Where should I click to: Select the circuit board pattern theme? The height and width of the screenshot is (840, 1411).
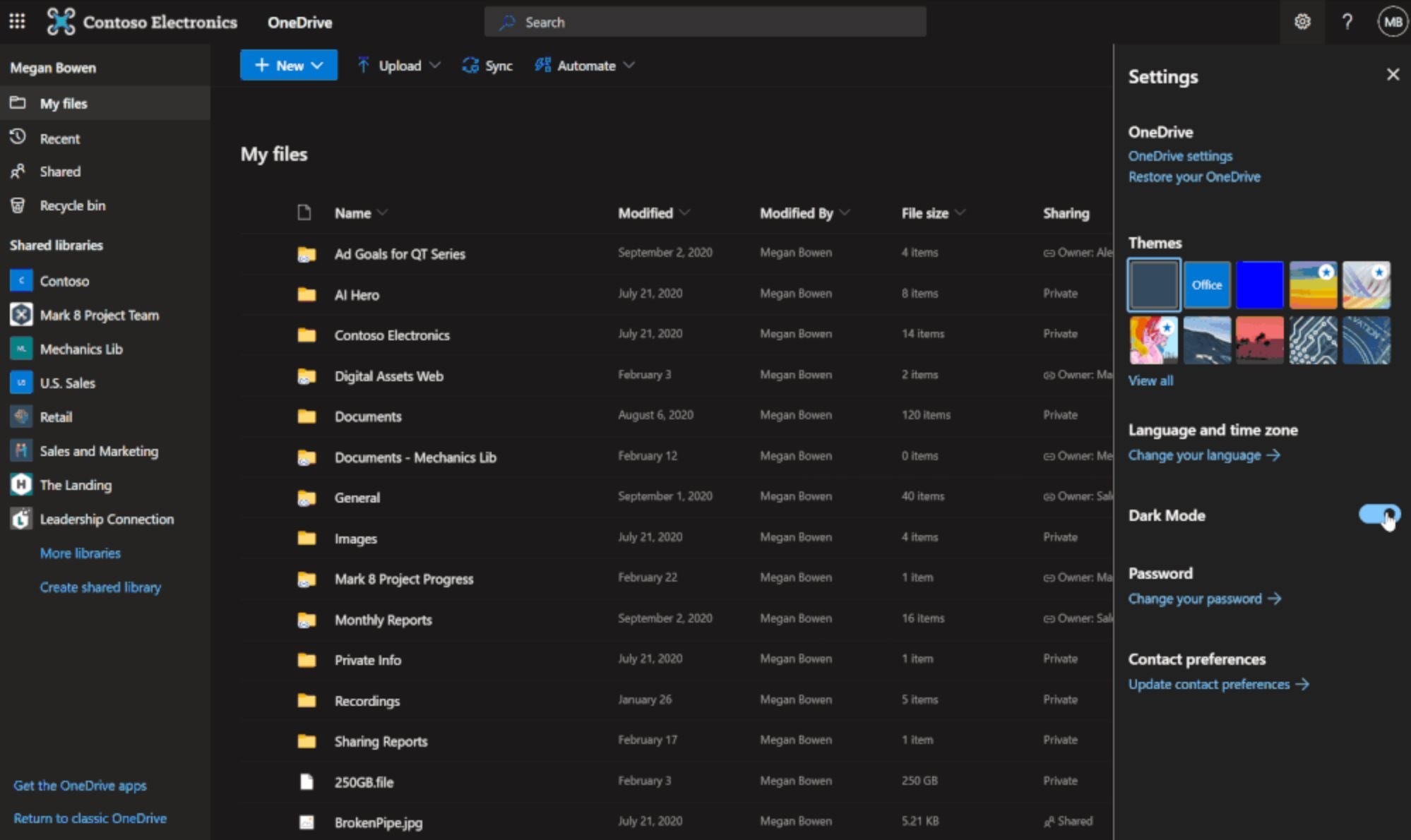(x=1313, y=340)
